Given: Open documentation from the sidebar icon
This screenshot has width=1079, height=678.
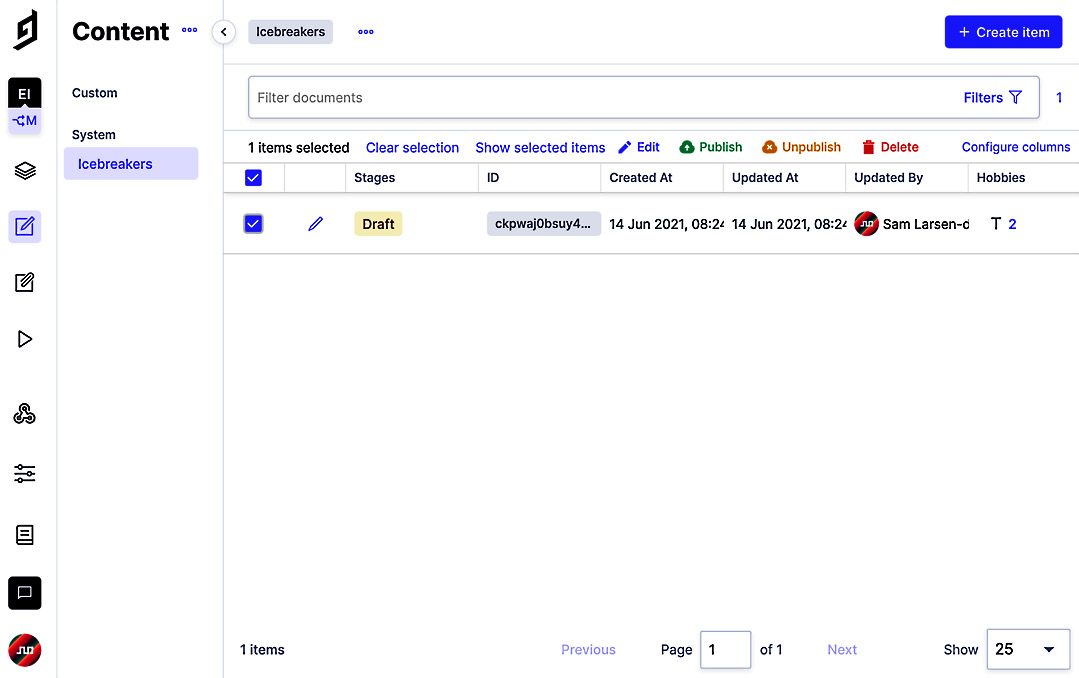Looking at the screenshot, I should pos(24,534).
